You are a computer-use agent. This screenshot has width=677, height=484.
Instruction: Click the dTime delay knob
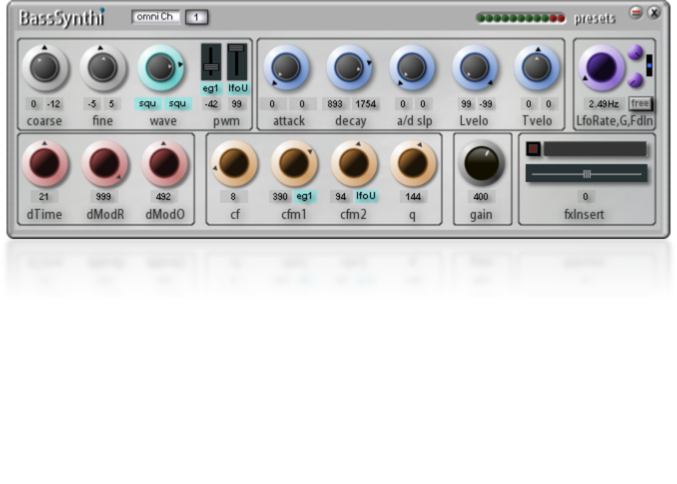point(45,163)
